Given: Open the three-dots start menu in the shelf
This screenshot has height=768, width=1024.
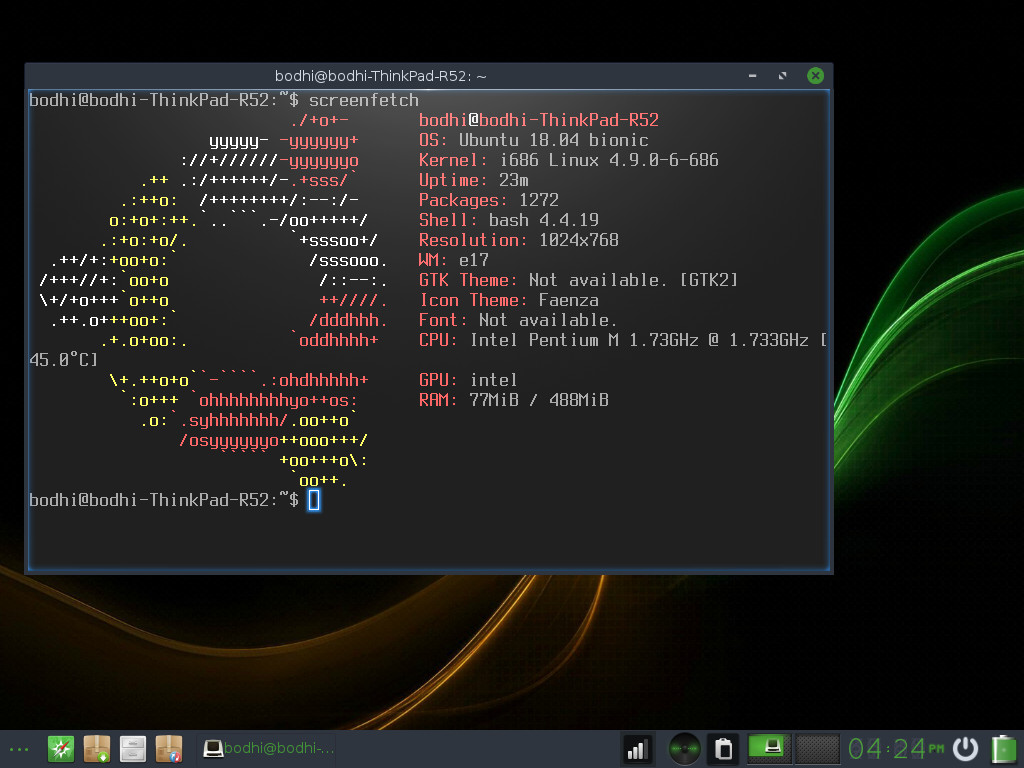Looking at the screenshot, I should [19, 749].
